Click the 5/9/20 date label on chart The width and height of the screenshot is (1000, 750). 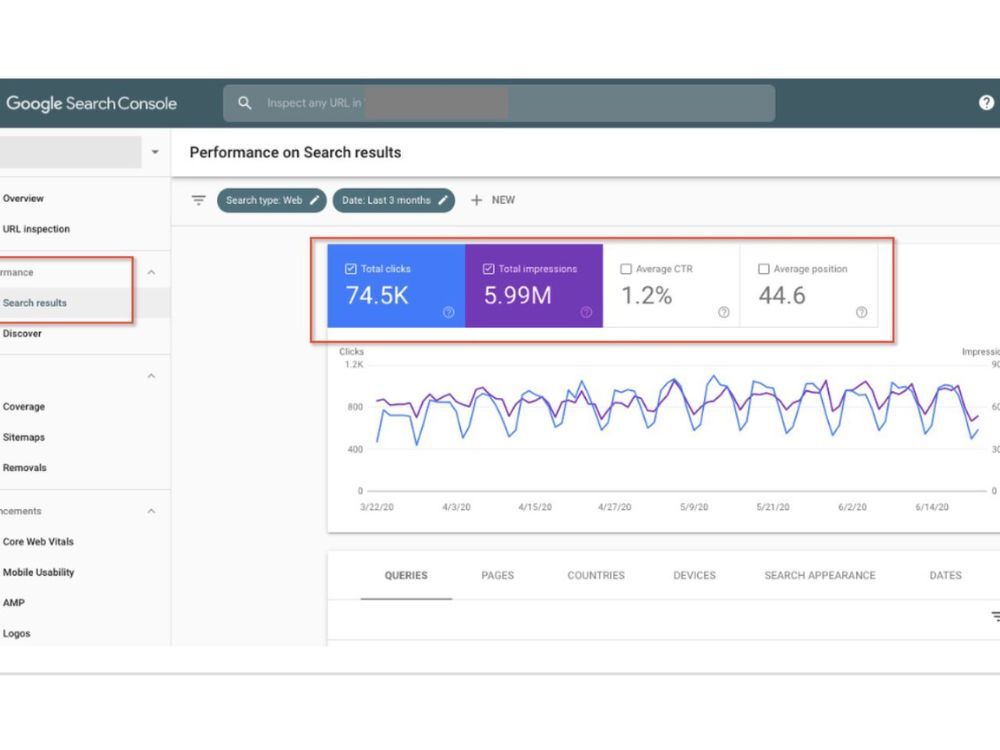[694, 507]
